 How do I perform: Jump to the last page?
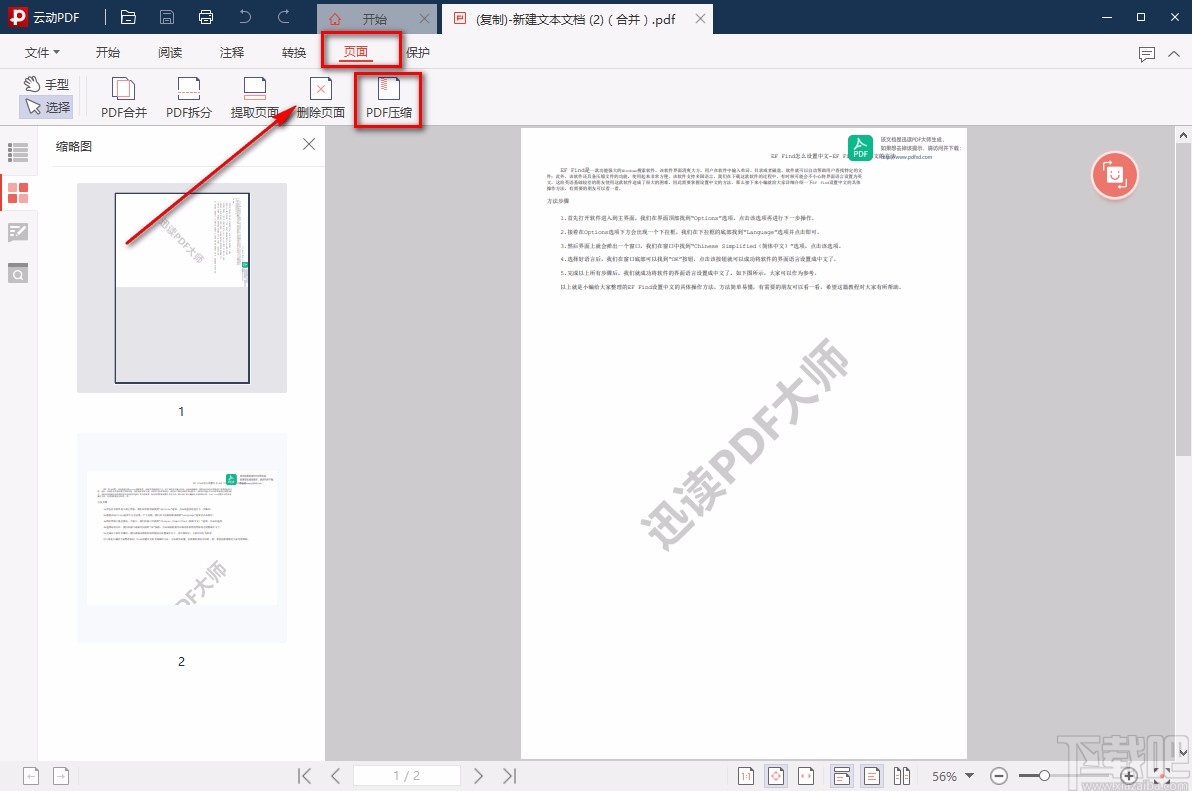[x=509, y=776]
